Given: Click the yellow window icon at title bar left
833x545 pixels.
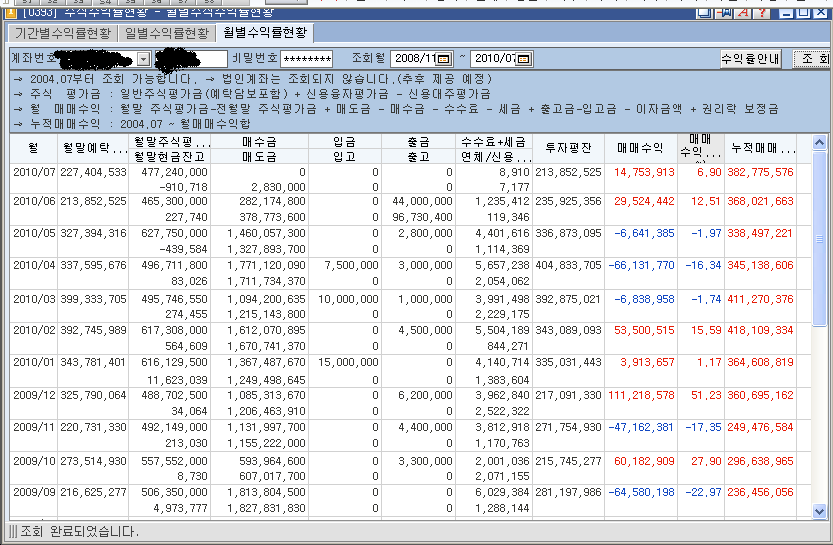Looking at the screenshot, I should (x=10, y=12).
